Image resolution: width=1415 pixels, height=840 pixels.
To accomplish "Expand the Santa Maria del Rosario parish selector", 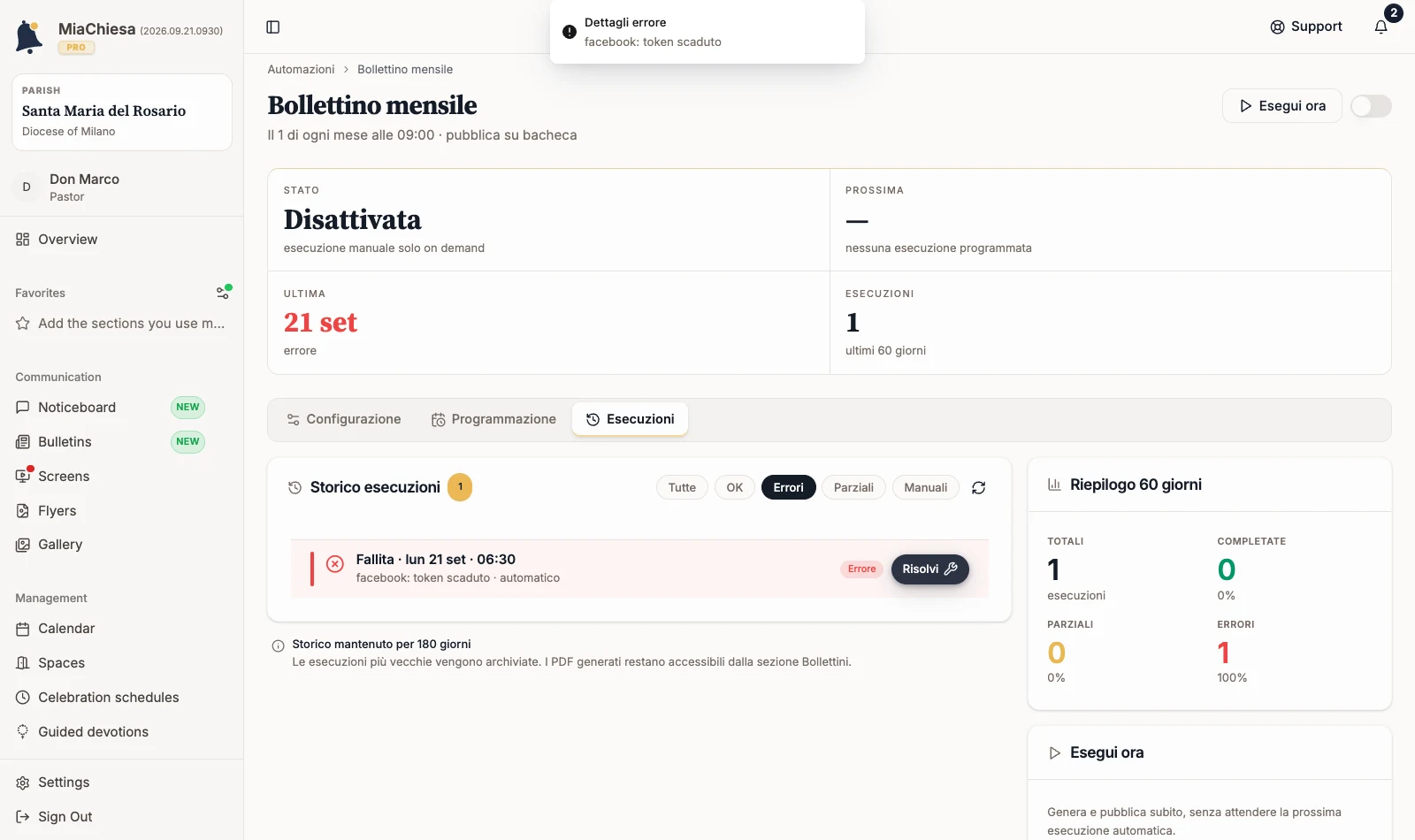I will [x=122, y=112].
